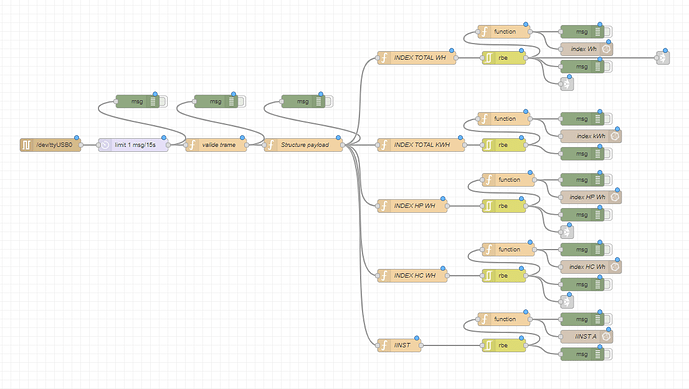Select the INDEX HC WH function node
This screenshot has width=689, height=389.
(x=412, y=276)
